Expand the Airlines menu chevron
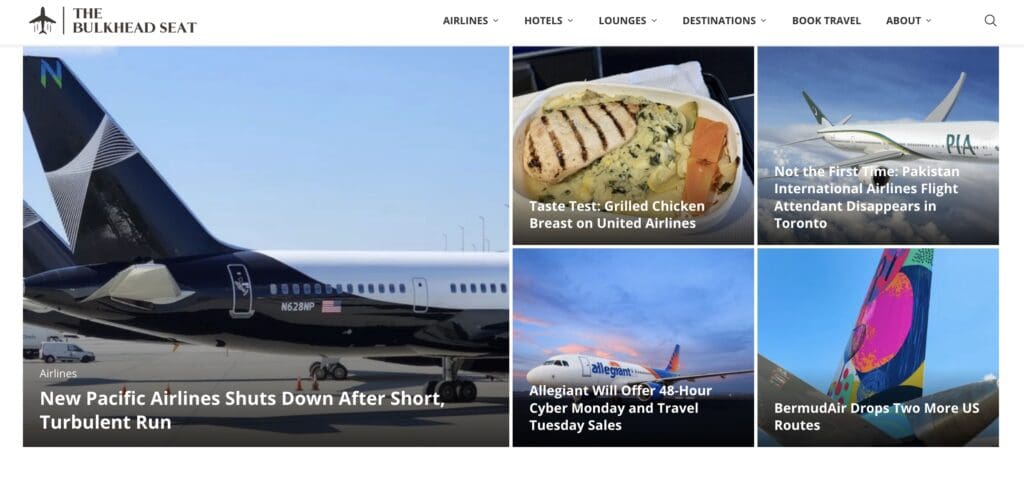1024x485 pixels. [495, 20]
